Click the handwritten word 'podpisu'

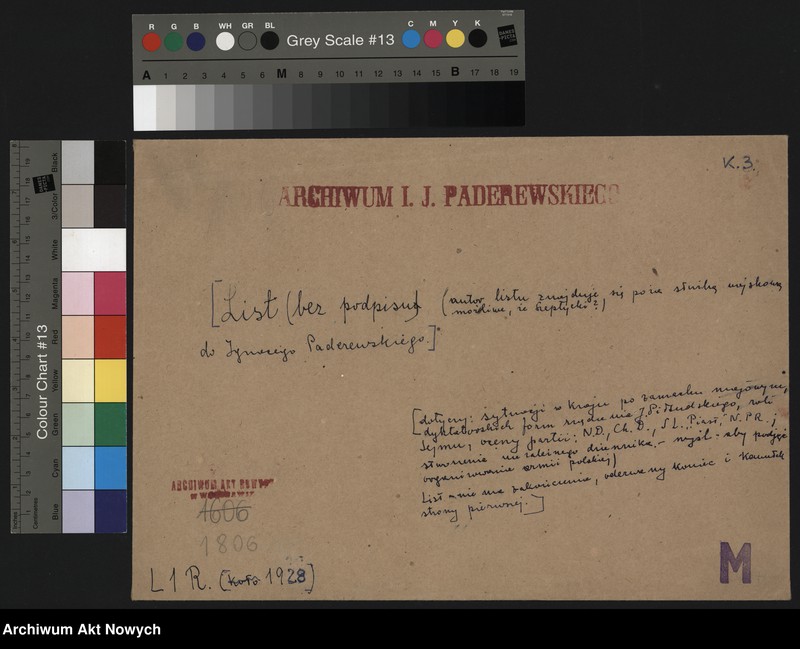pyautogui.click(x=381, y=307)
